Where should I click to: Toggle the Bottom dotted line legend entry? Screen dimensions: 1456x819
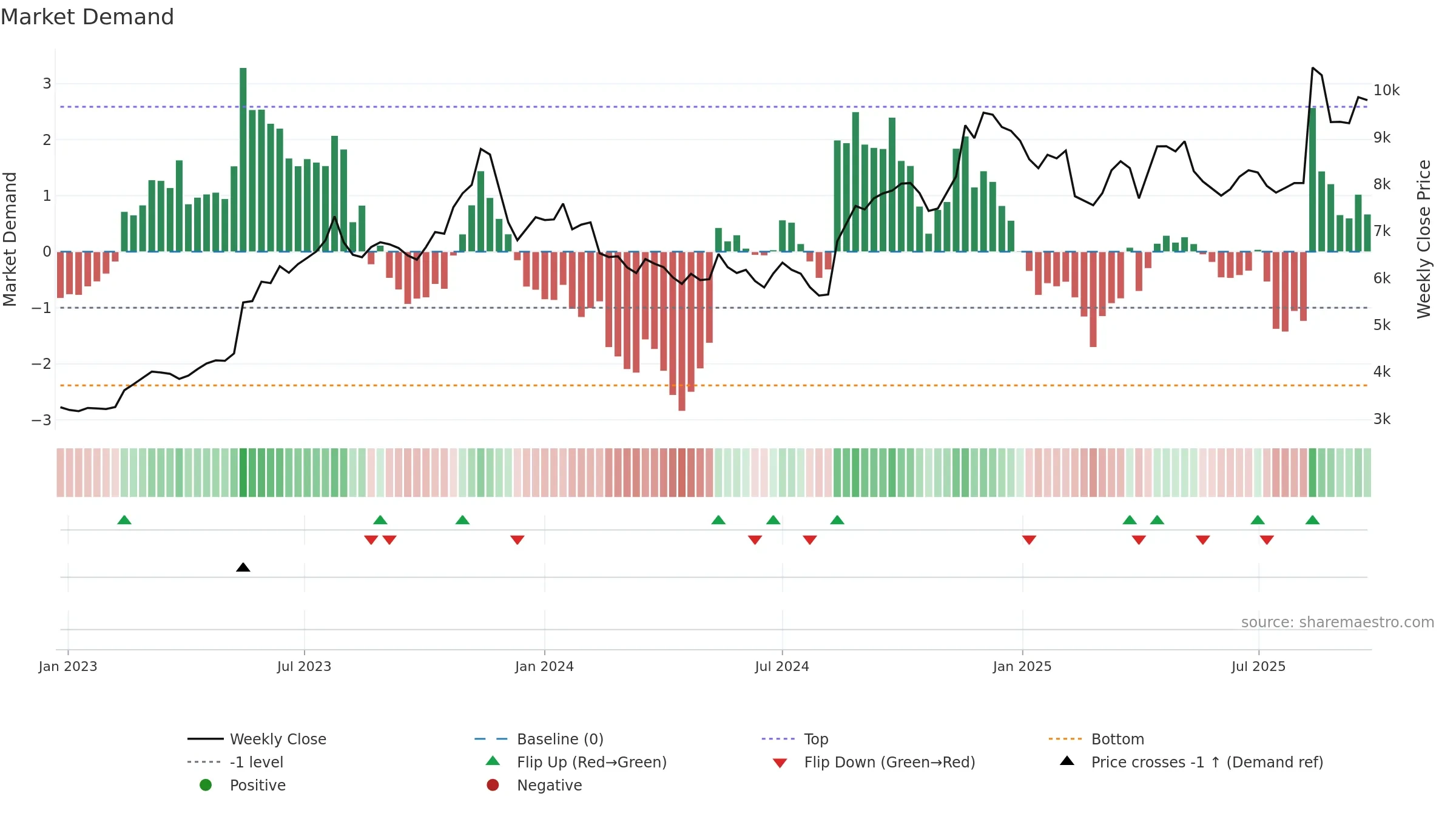[x=1096, y=739]
